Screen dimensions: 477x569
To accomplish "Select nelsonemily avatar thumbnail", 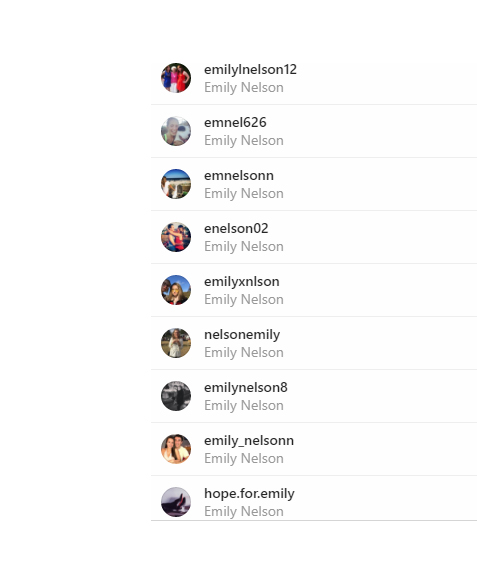I will point(176,343).
